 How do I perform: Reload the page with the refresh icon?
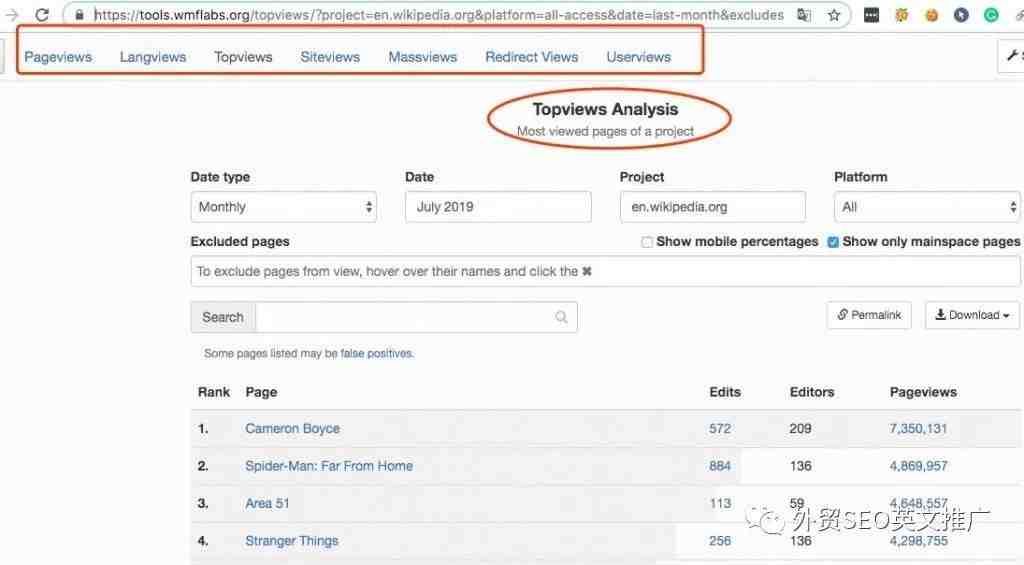(42, 14)
